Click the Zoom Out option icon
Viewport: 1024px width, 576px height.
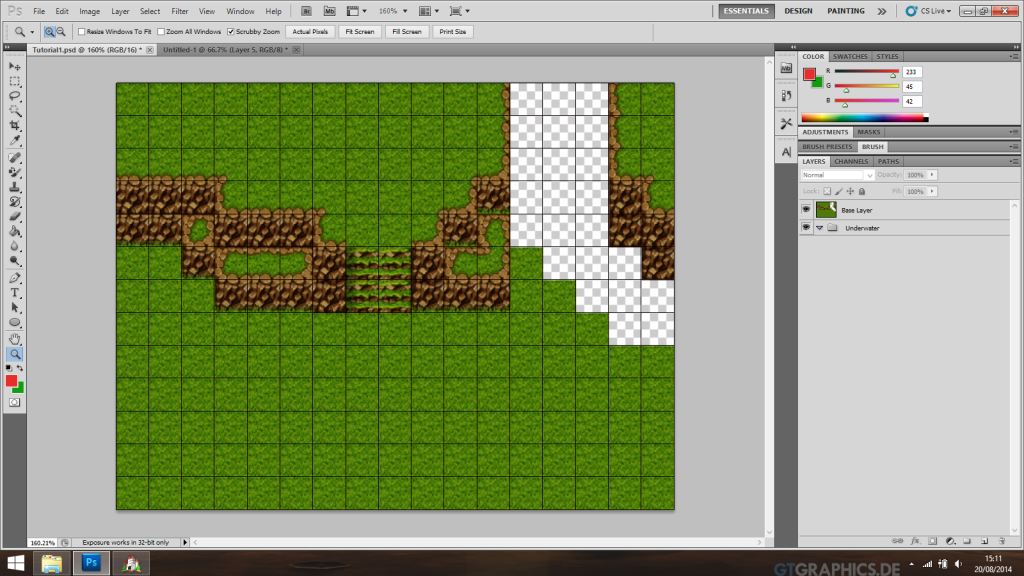click(x=61, y=31)
